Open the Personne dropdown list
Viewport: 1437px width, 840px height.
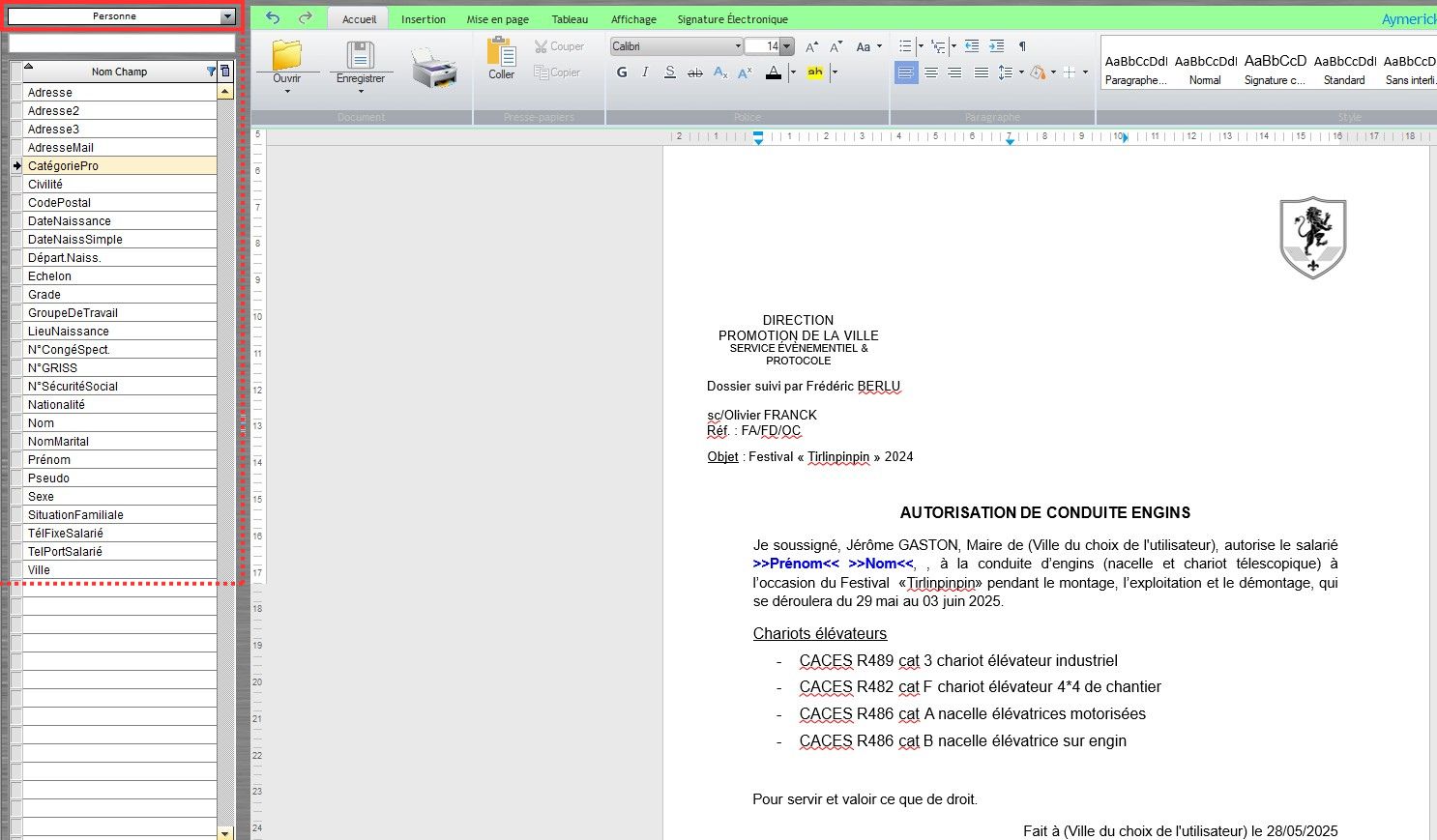tap(227, 17)
